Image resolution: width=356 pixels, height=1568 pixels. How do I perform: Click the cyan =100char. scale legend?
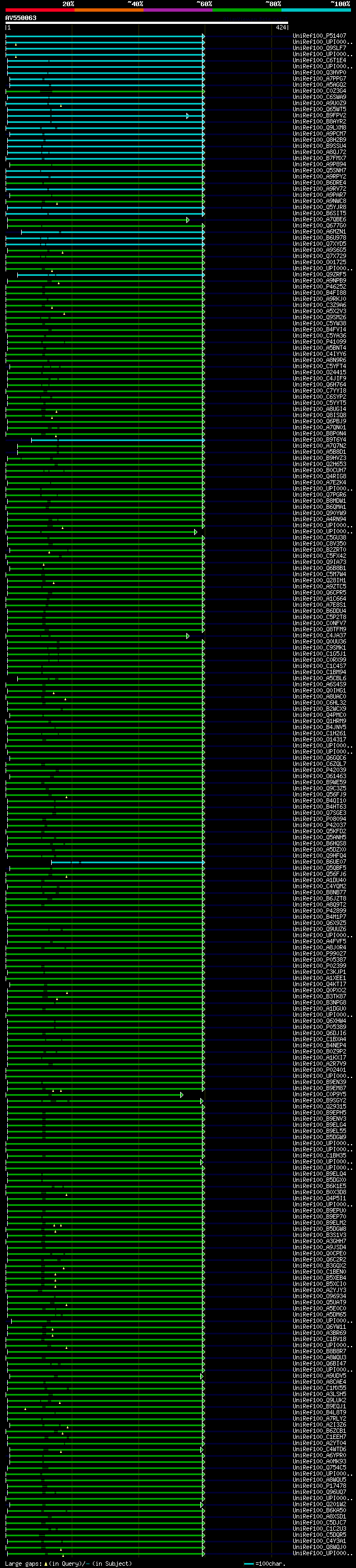click(266, 1564)
